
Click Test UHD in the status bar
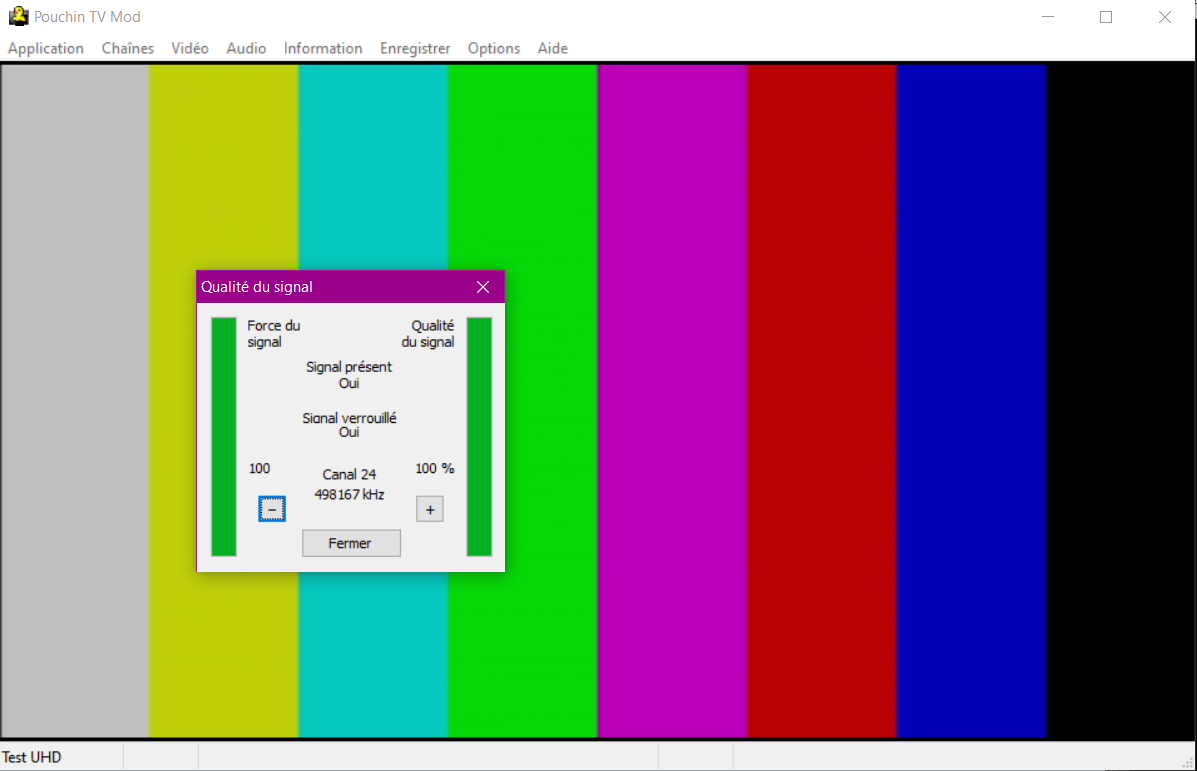point(31,757)
